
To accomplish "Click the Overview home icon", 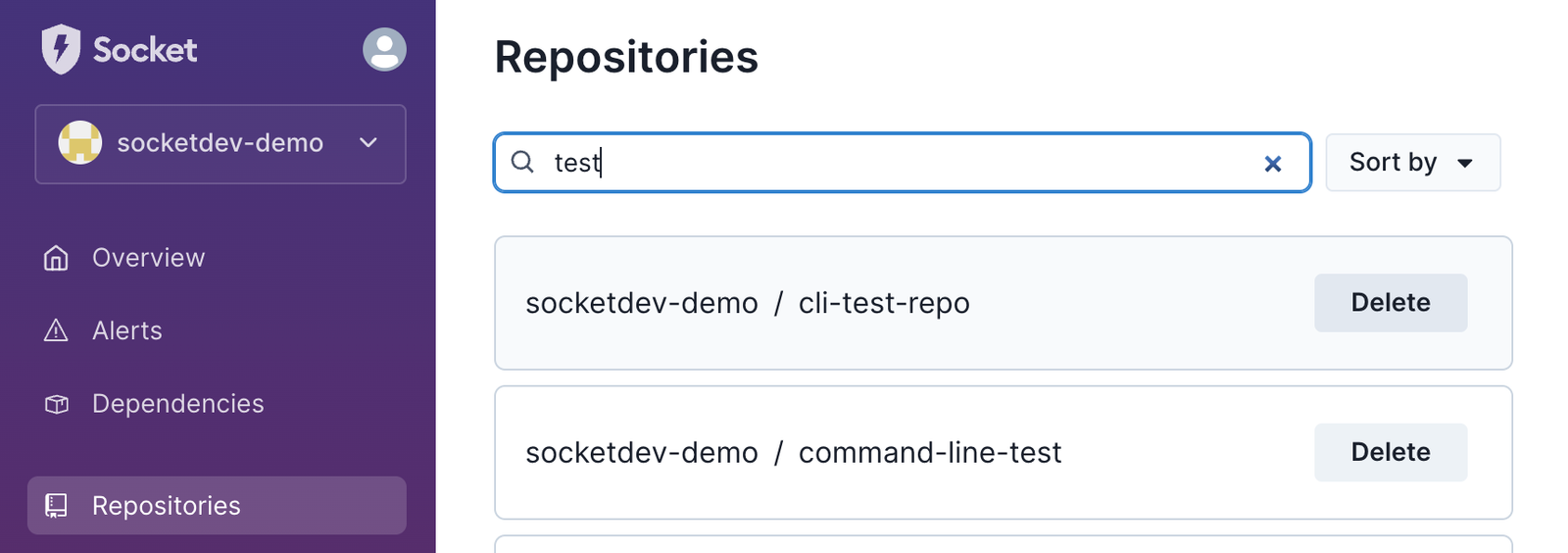I will [x=56, y=258].
